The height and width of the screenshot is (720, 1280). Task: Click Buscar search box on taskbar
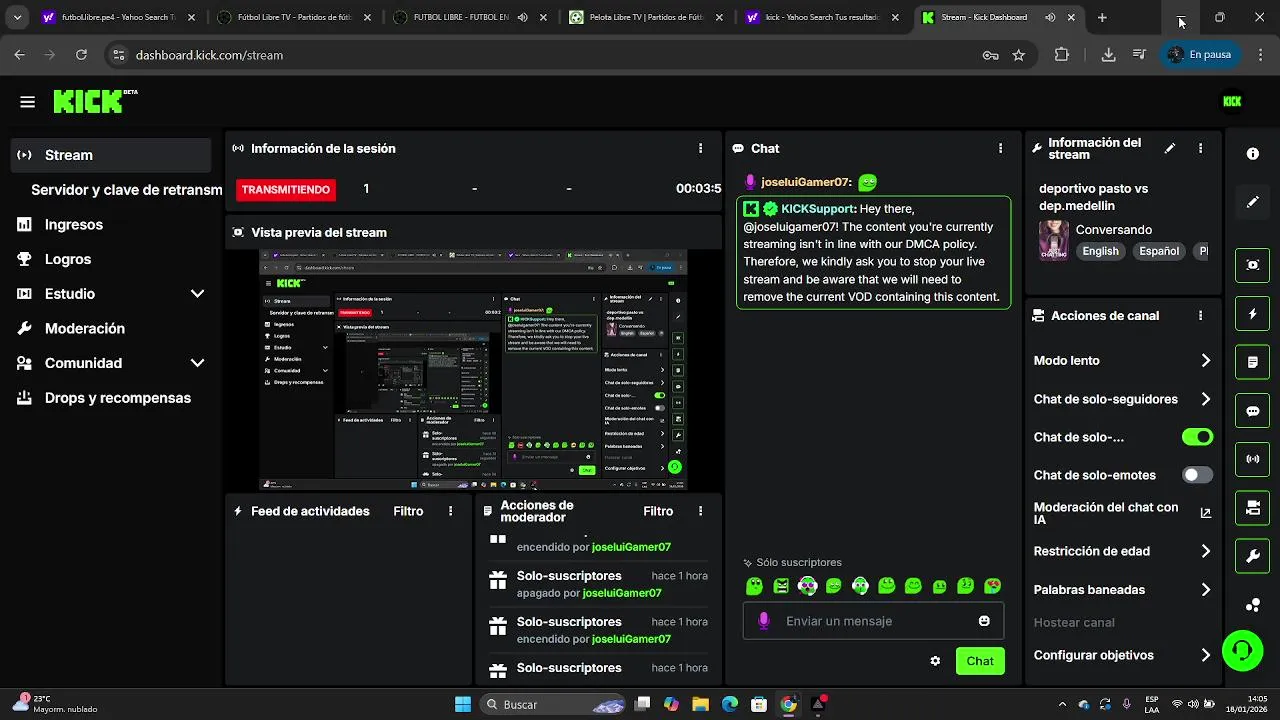(554, 704)
